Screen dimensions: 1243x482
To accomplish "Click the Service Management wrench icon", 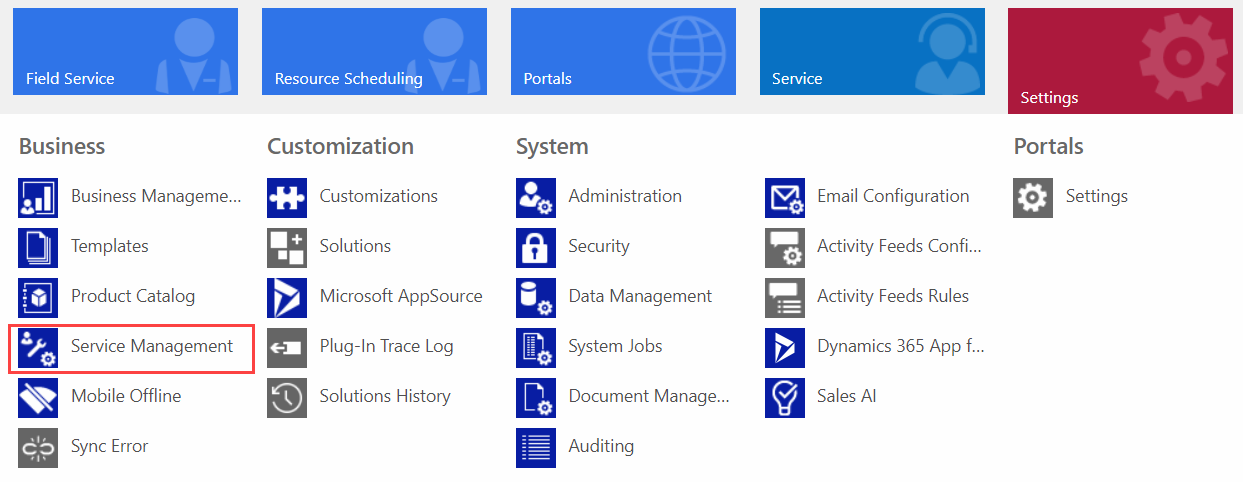I will 38,347.
